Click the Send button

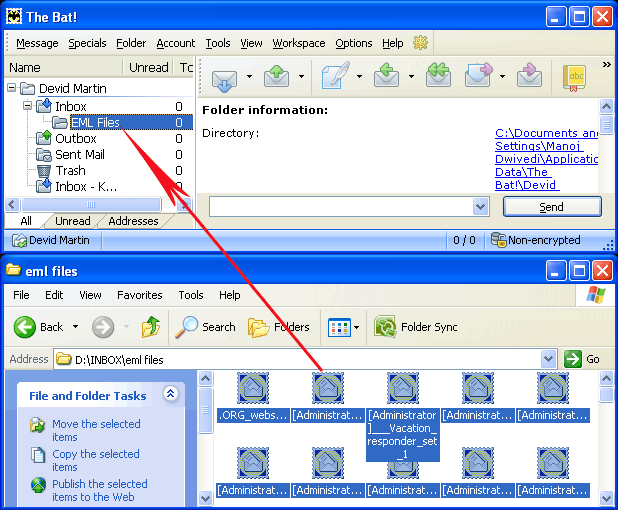tap(552, 207)
